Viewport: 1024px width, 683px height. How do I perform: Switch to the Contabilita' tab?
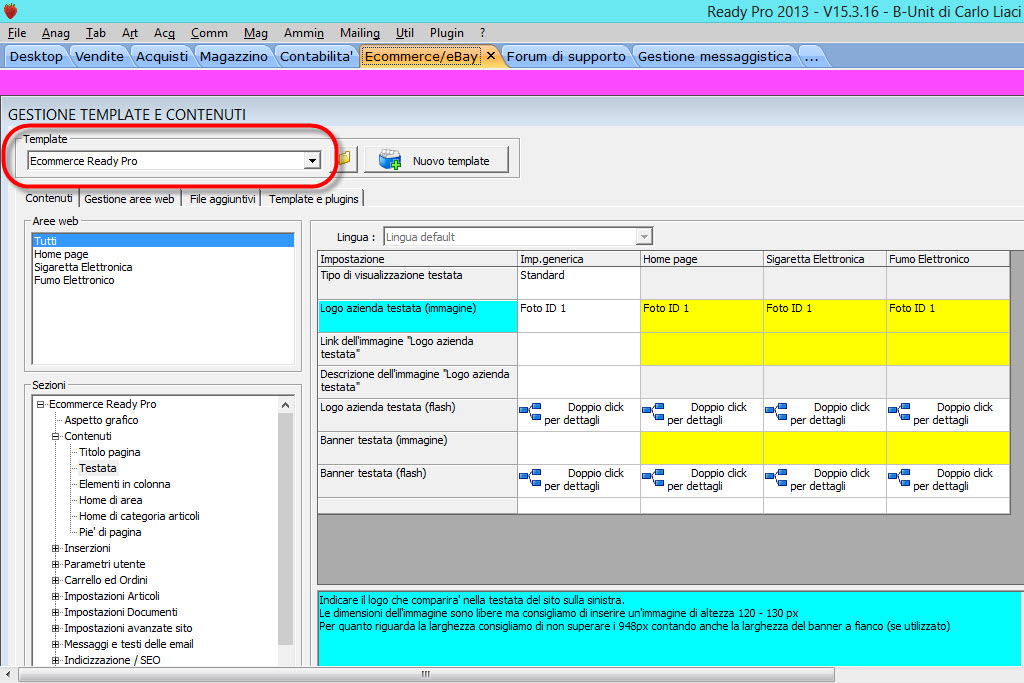(316, 57)
